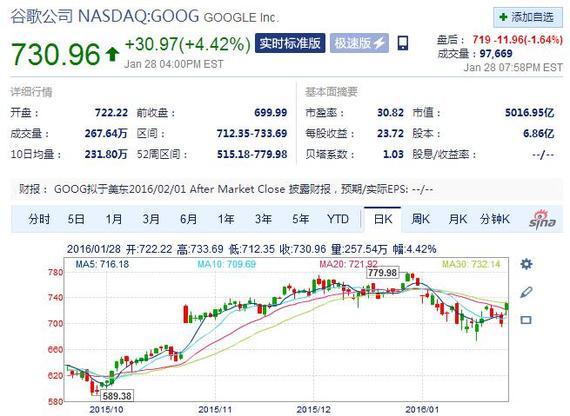Click the 基本面摘要 section heading
Screen dimensions: 570x416
[x=332, y=92]
